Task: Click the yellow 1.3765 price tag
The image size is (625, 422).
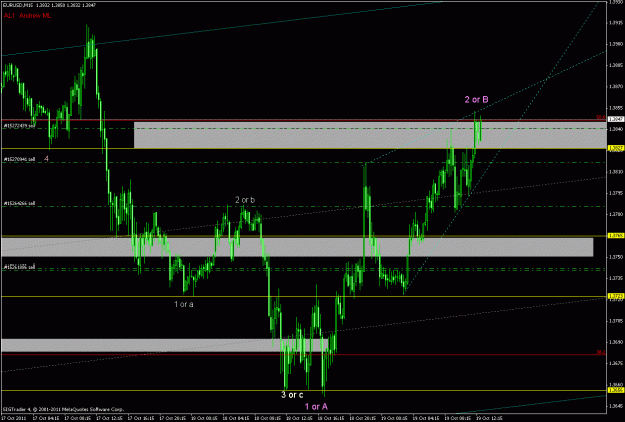Action: (615, 236)
